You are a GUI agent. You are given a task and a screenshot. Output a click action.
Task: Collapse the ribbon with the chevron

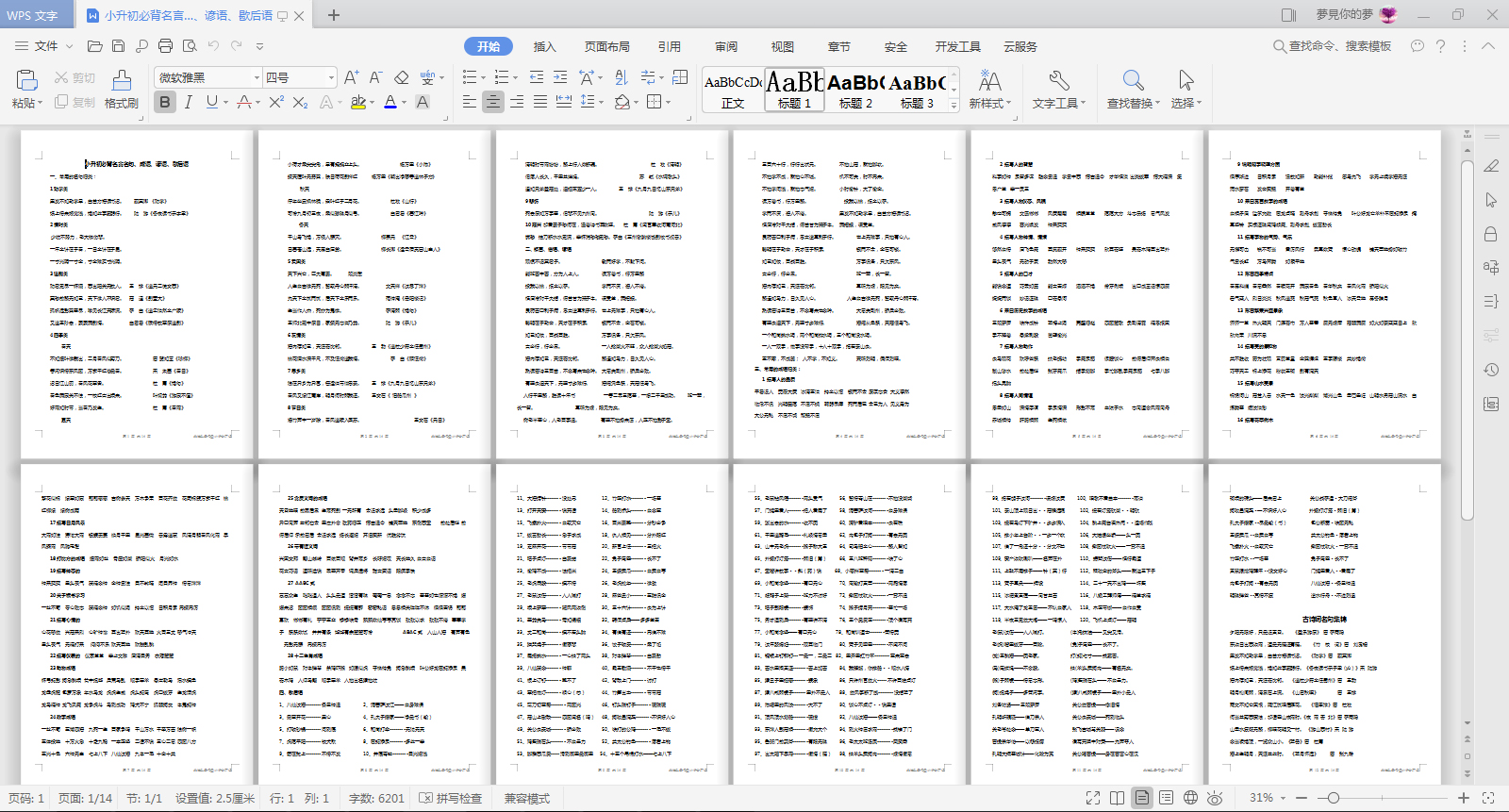[x=1488, y=46]
